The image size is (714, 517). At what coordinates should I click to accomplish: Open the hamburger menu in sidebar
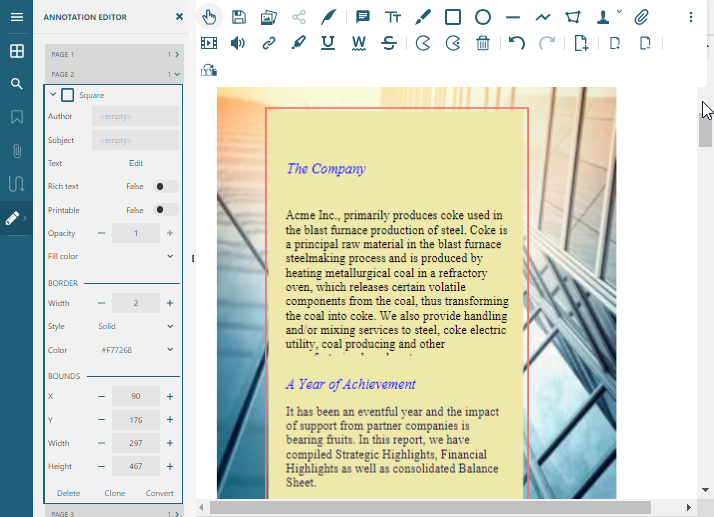point(17,17)
